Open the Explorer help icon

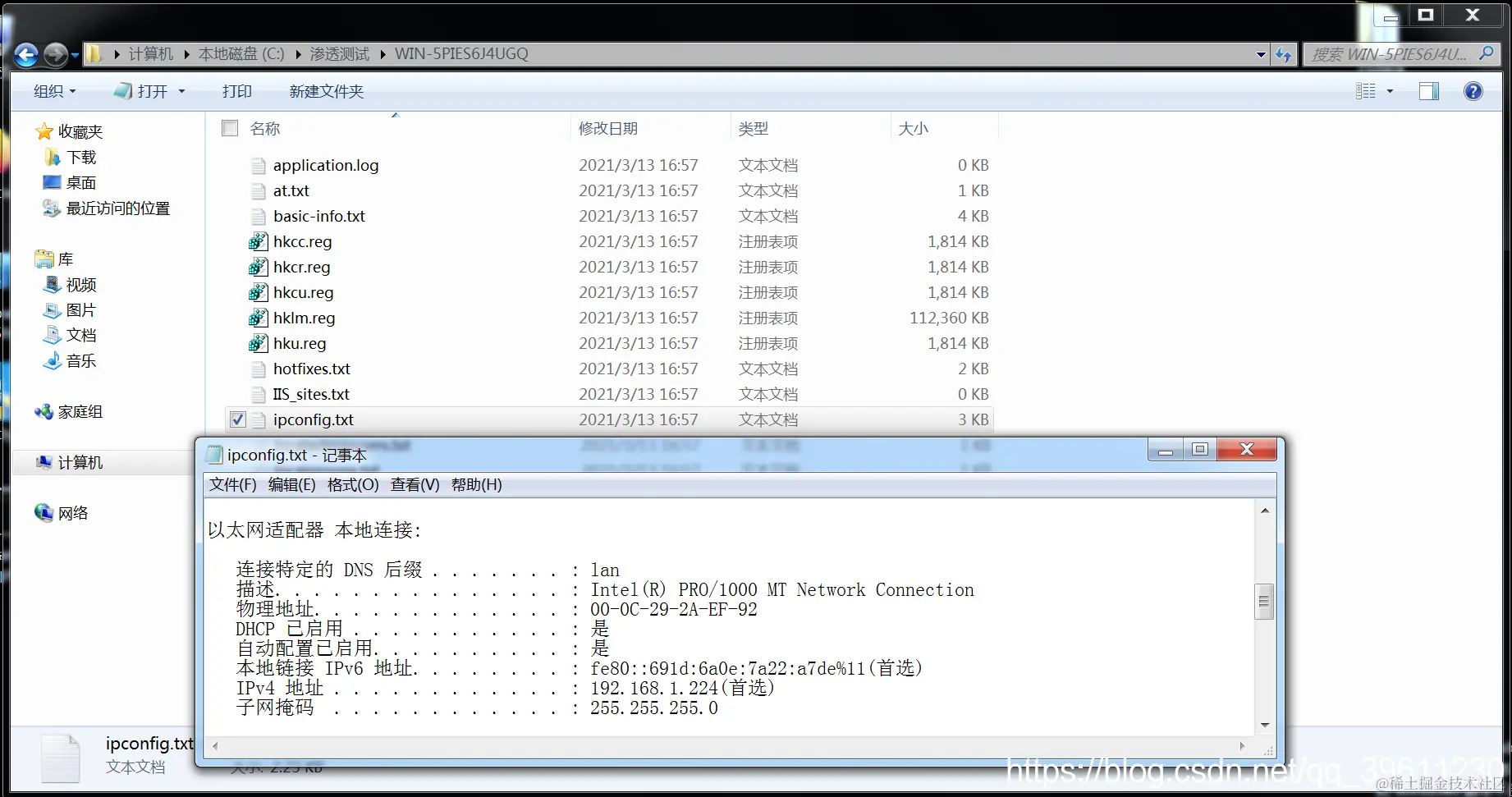tap(1473, 91)
